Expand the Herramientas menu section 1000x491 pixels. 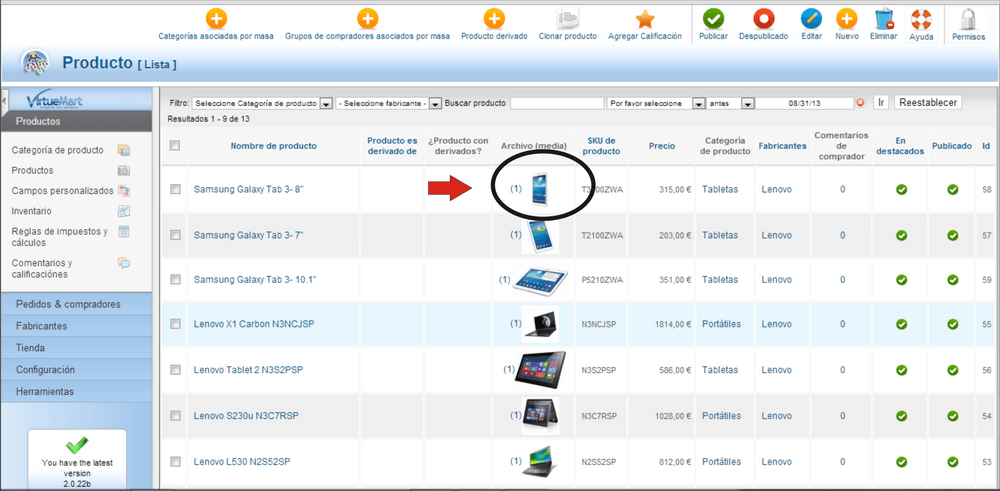click(77, 392)
